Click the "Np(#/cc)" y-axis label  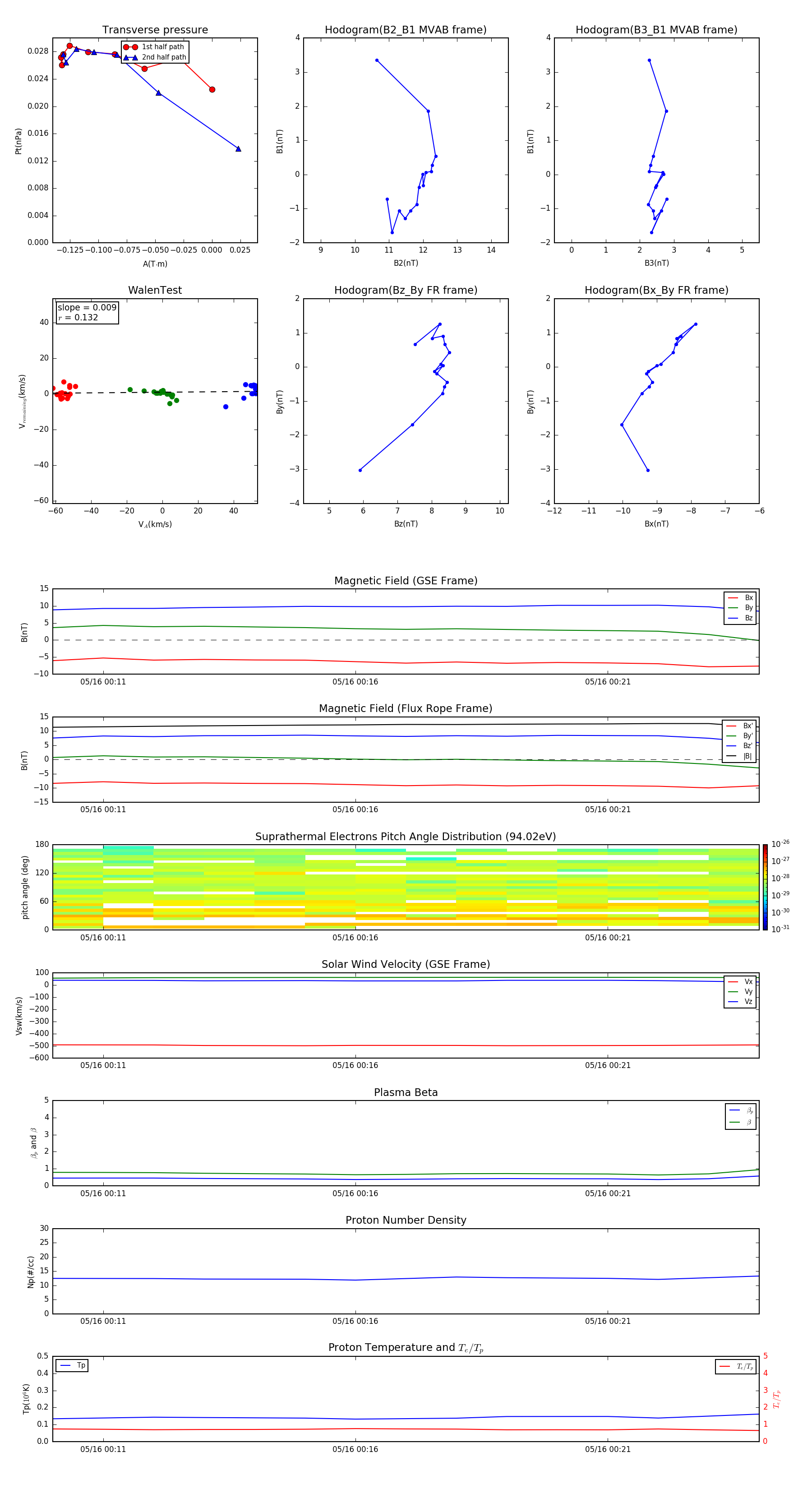[x=31, y=1272]
